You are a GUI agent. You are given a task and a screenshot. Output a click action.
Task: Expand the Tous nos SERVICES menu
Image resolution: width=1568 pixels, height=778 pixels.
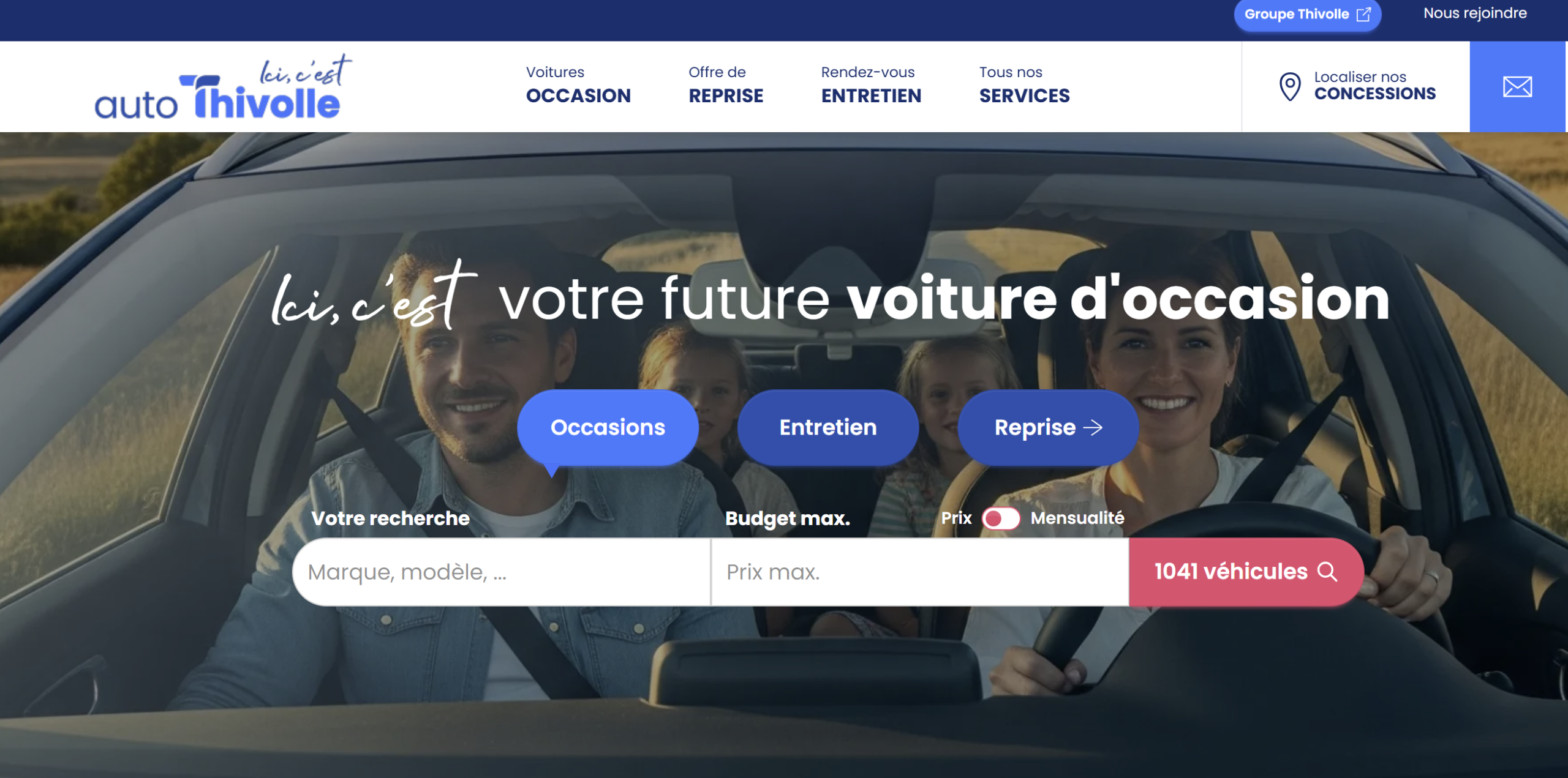[x=1024, y=84]
